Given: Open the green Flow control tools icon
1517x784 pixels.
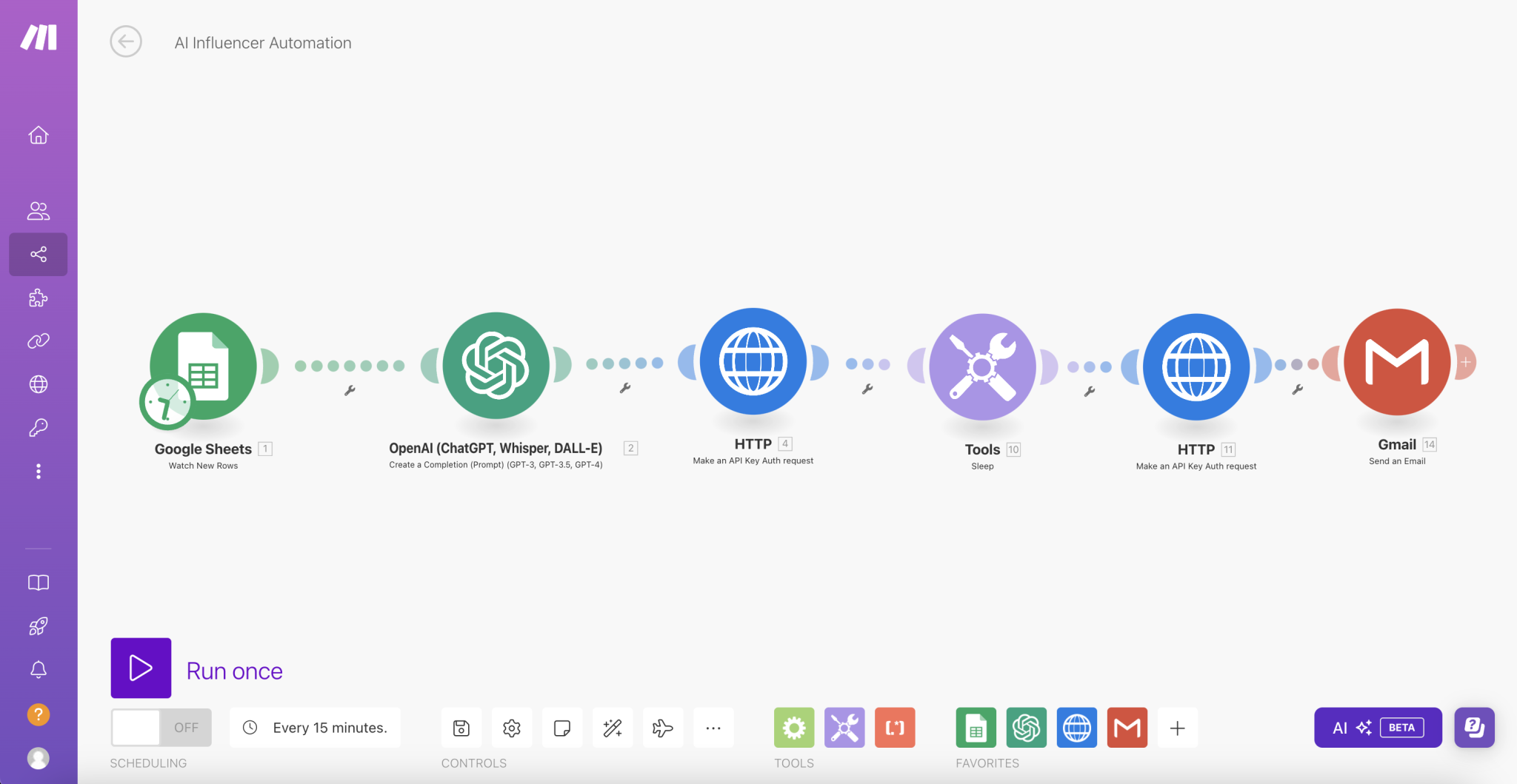Looking at the screenshot, I should pyautogui.click(x=794, y=728).
